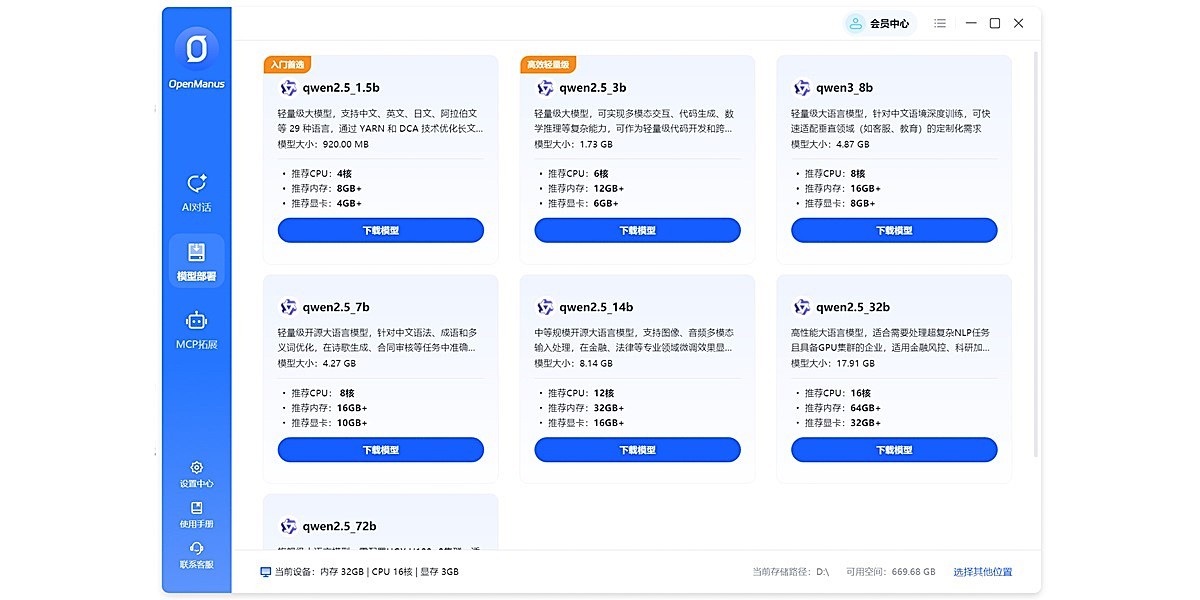Open the AI对话 chat section
The image size is (1200, 600).
196,185
